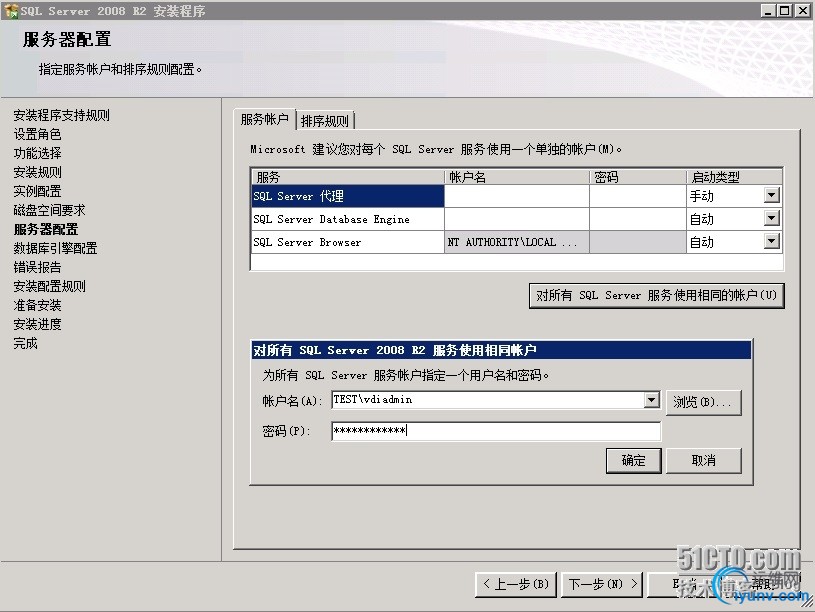The image size is (815, 612).
Task: Click the 帐户名 column header
Action: pyautogui.click(x=517, y=177)
